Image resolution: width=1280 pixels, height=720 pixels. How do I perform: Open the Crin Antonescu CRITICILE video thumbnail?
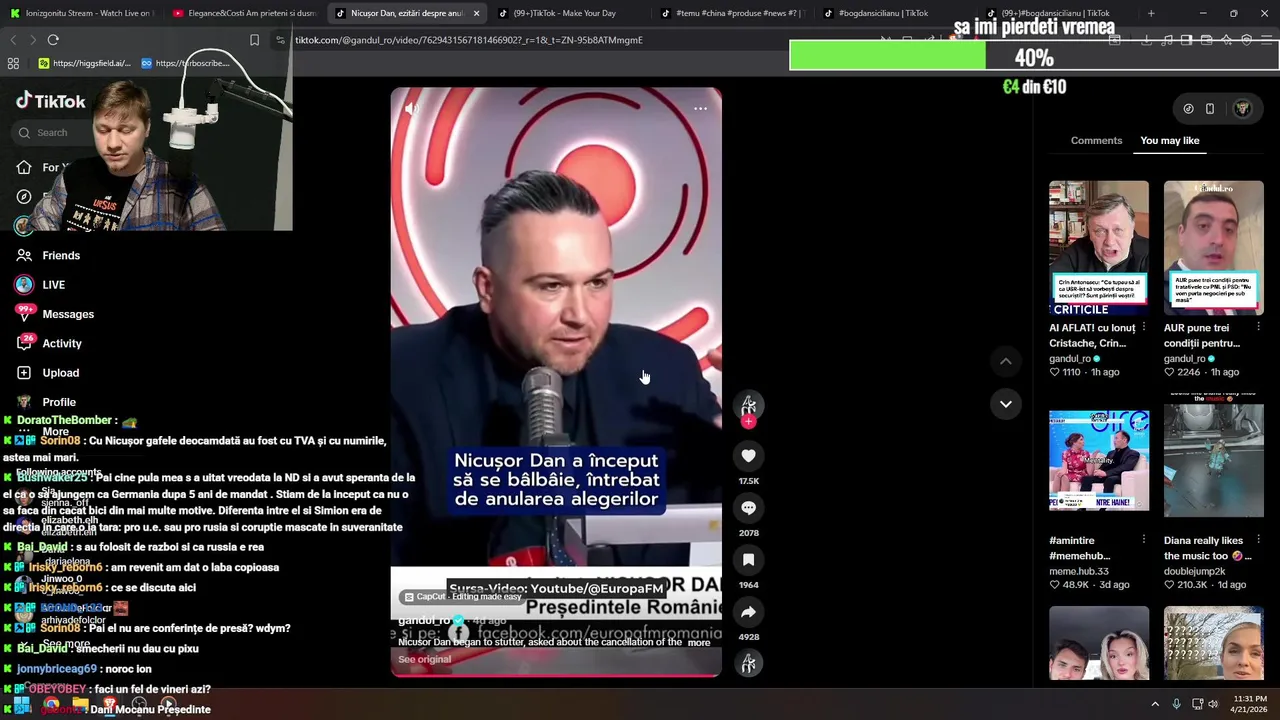tap(1099, 248)
